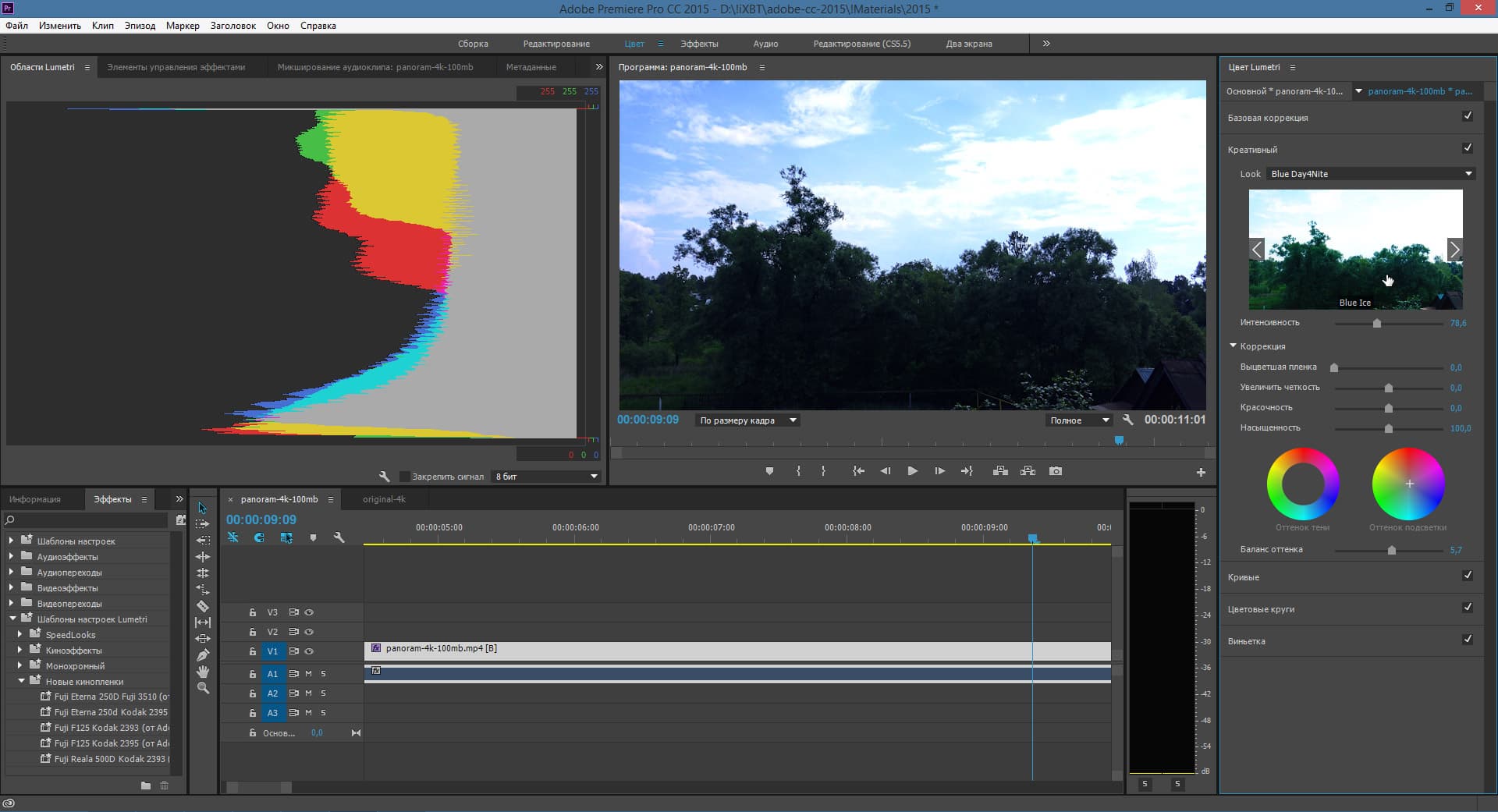
Task: Uncheck the Виньетка section checkbox
Action: 1467,640
